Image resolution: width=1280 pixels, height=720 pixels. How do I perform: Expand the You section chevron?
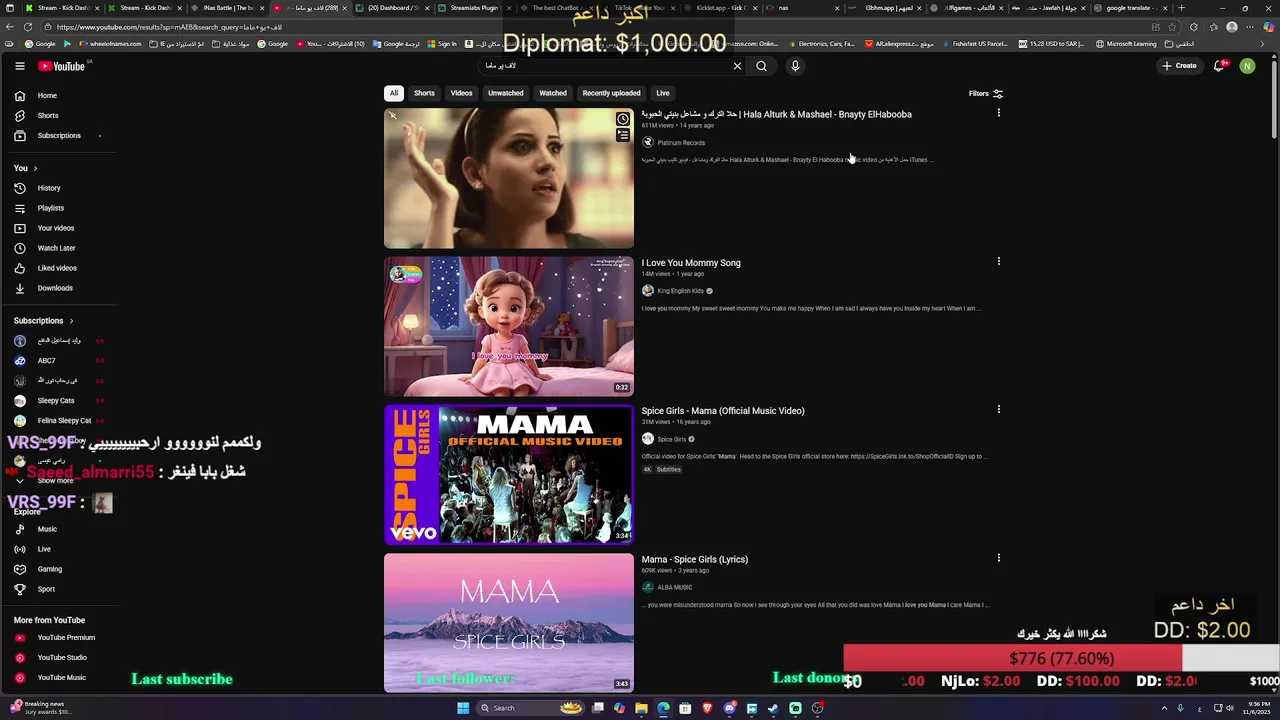click(x=35, y=168)
